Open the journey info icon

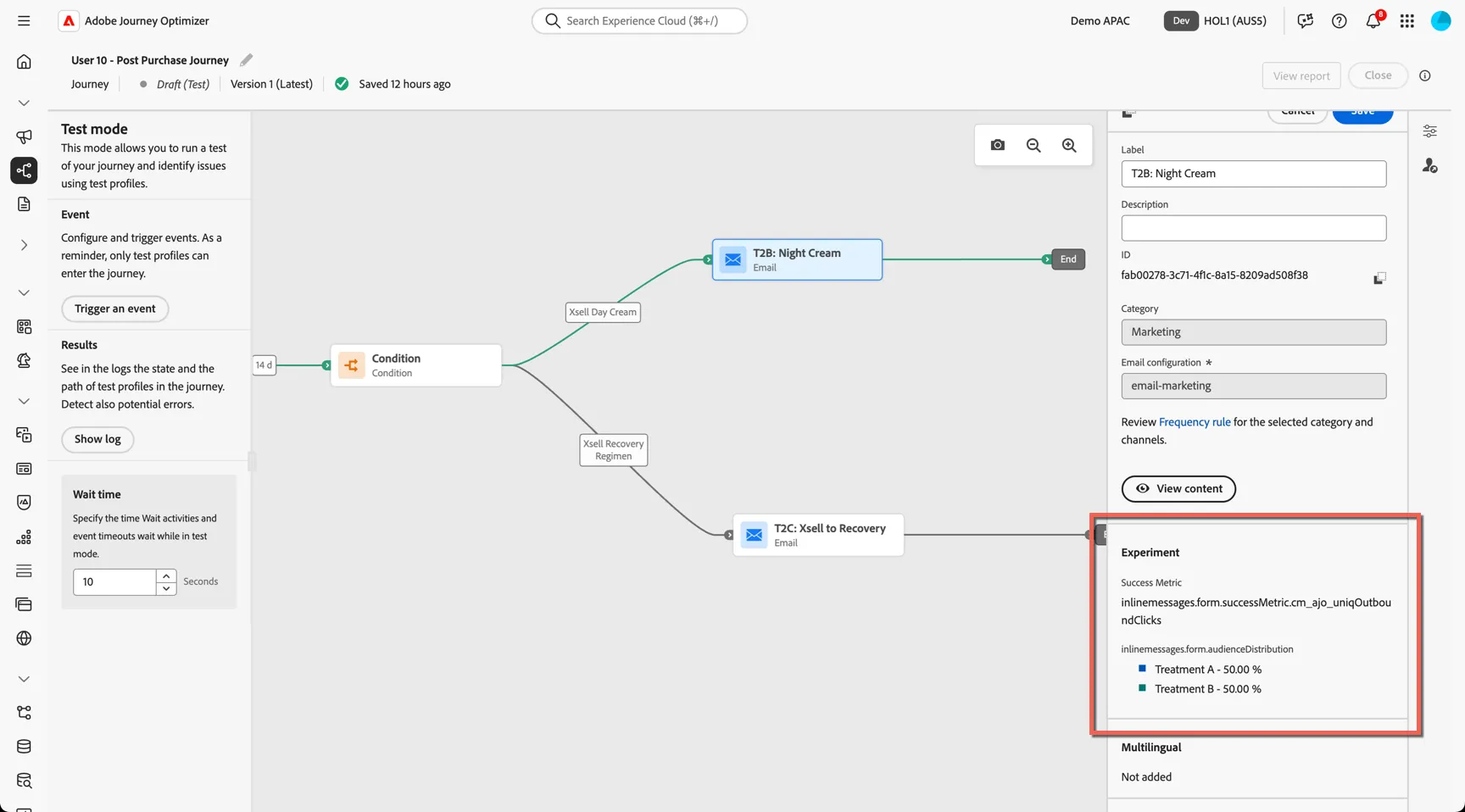[1425, 75]
